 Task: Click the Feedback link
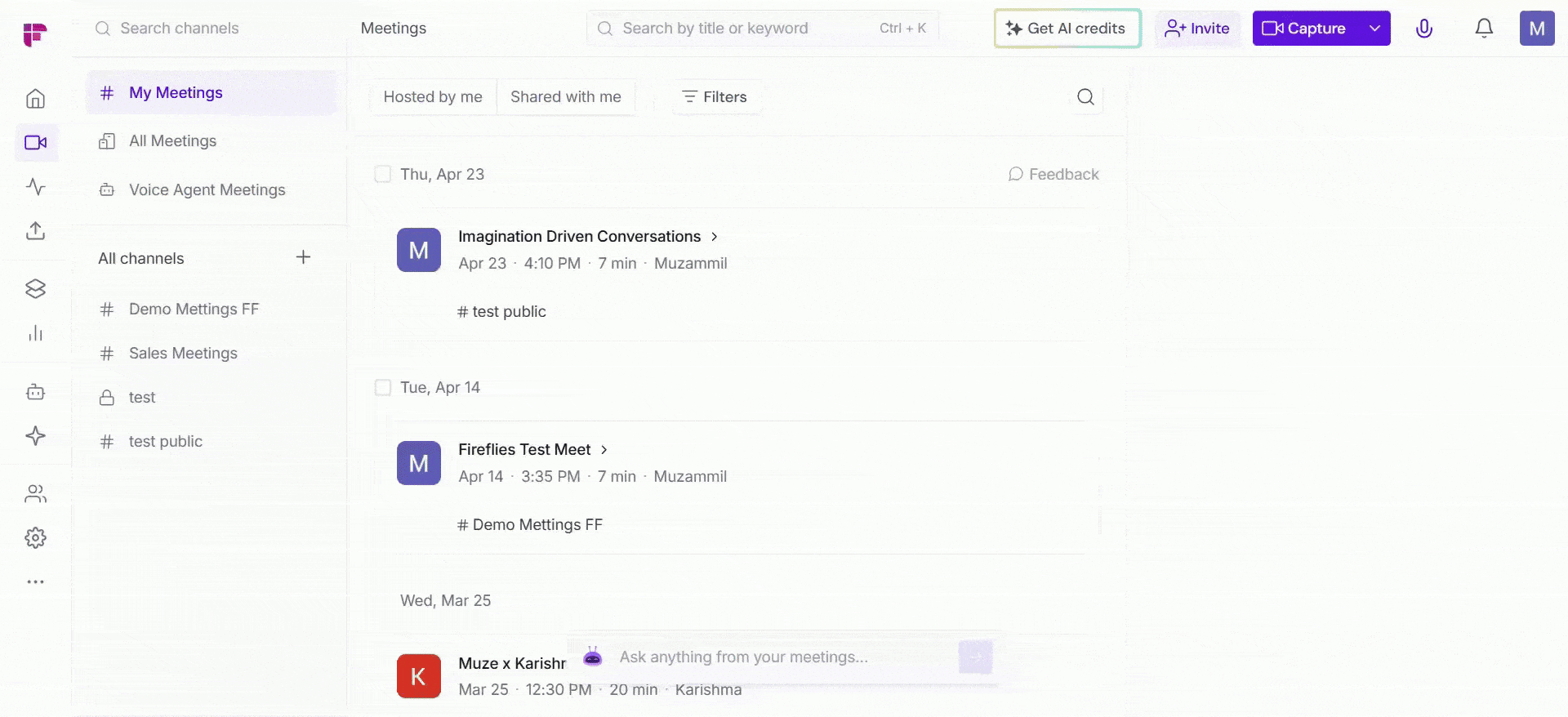[x=1053, y=174]
